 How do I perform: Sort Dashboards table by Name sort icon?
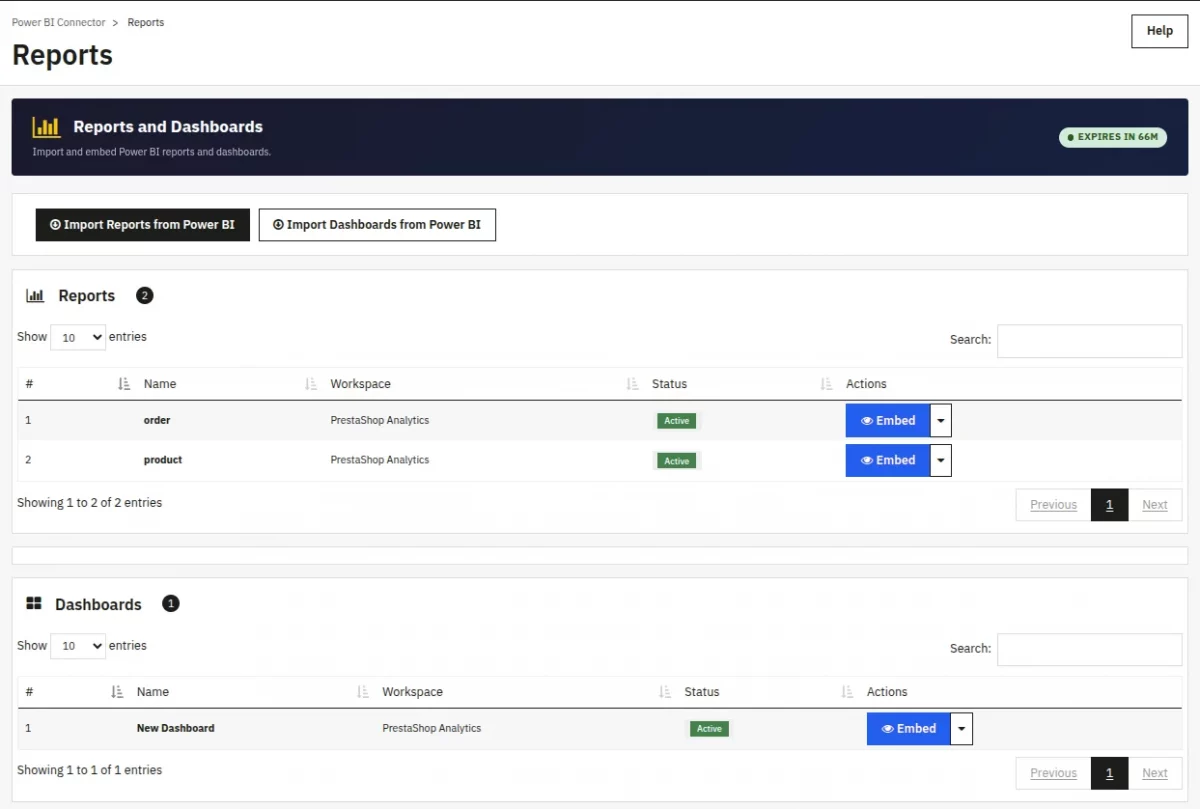coord(363,692)
